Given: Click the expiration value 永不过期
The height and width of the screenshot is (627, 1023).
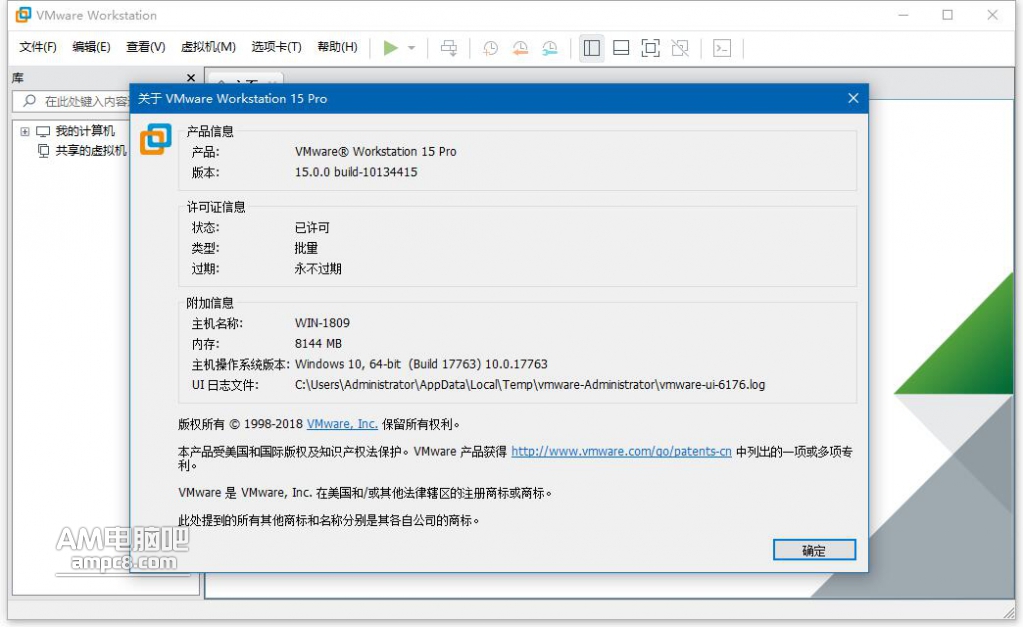Looking at the screenshot, I should click(318, 269).
